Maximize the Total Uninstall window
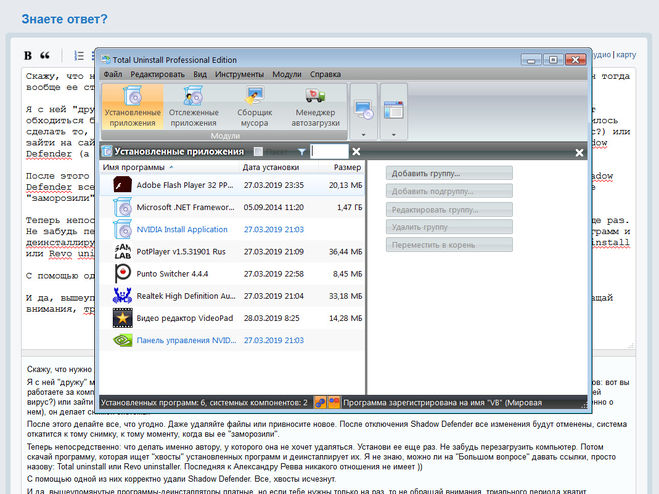This screenshot has width=659, height=494. click(553, 60)
